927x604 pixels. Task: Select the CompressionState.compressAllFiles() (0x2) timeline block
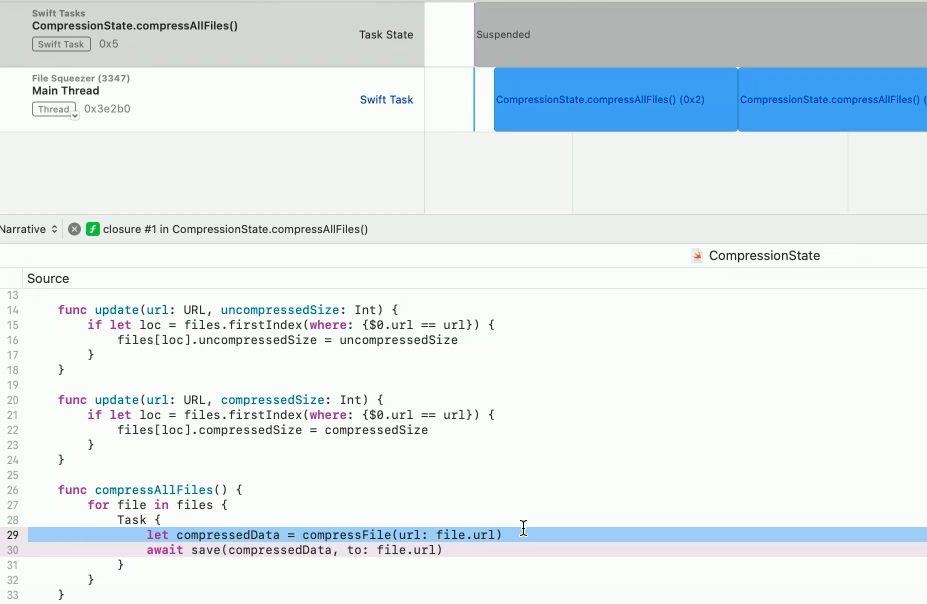pos(615,99)
